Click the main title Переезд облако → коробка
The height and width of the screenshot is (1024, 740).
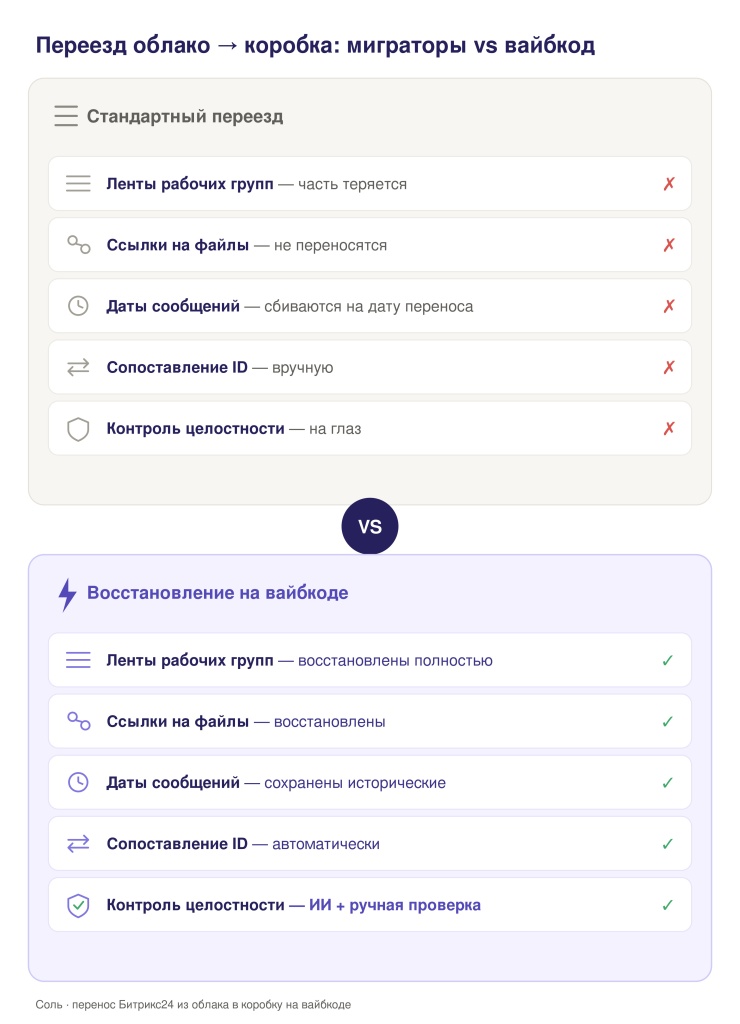(315, 46)
